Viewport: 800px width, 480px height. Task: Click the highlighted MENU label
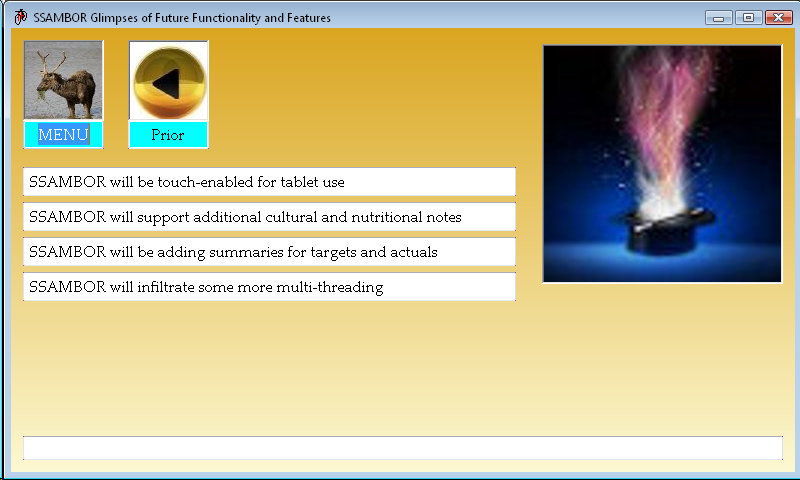63,135
